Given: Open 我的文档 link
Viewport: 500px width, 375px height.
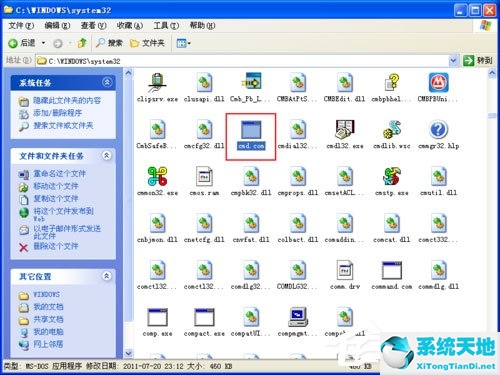Looking at the screenshot, I should [x=48, y=307].
